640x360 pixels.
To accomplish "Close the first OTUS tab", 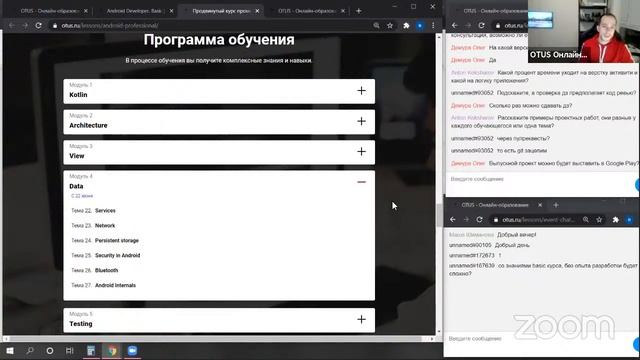I will (86, 11).
